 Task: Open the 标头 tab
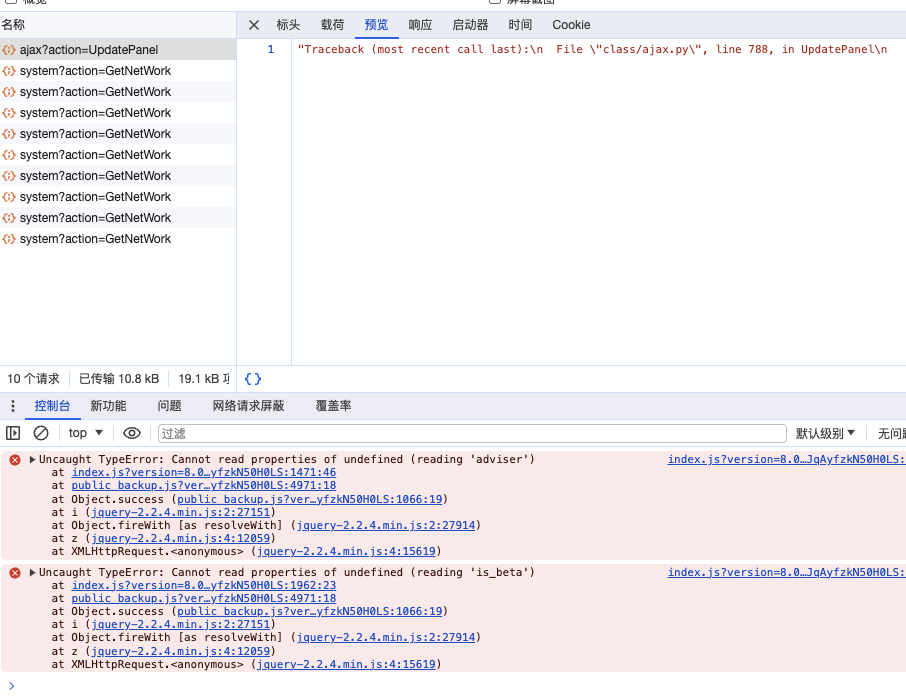point(288,25)
